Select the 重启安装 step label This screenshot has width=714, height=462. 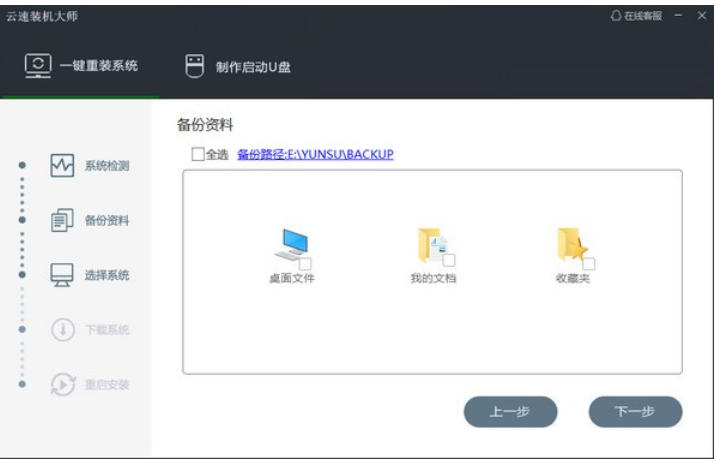[x=107, y=385]
